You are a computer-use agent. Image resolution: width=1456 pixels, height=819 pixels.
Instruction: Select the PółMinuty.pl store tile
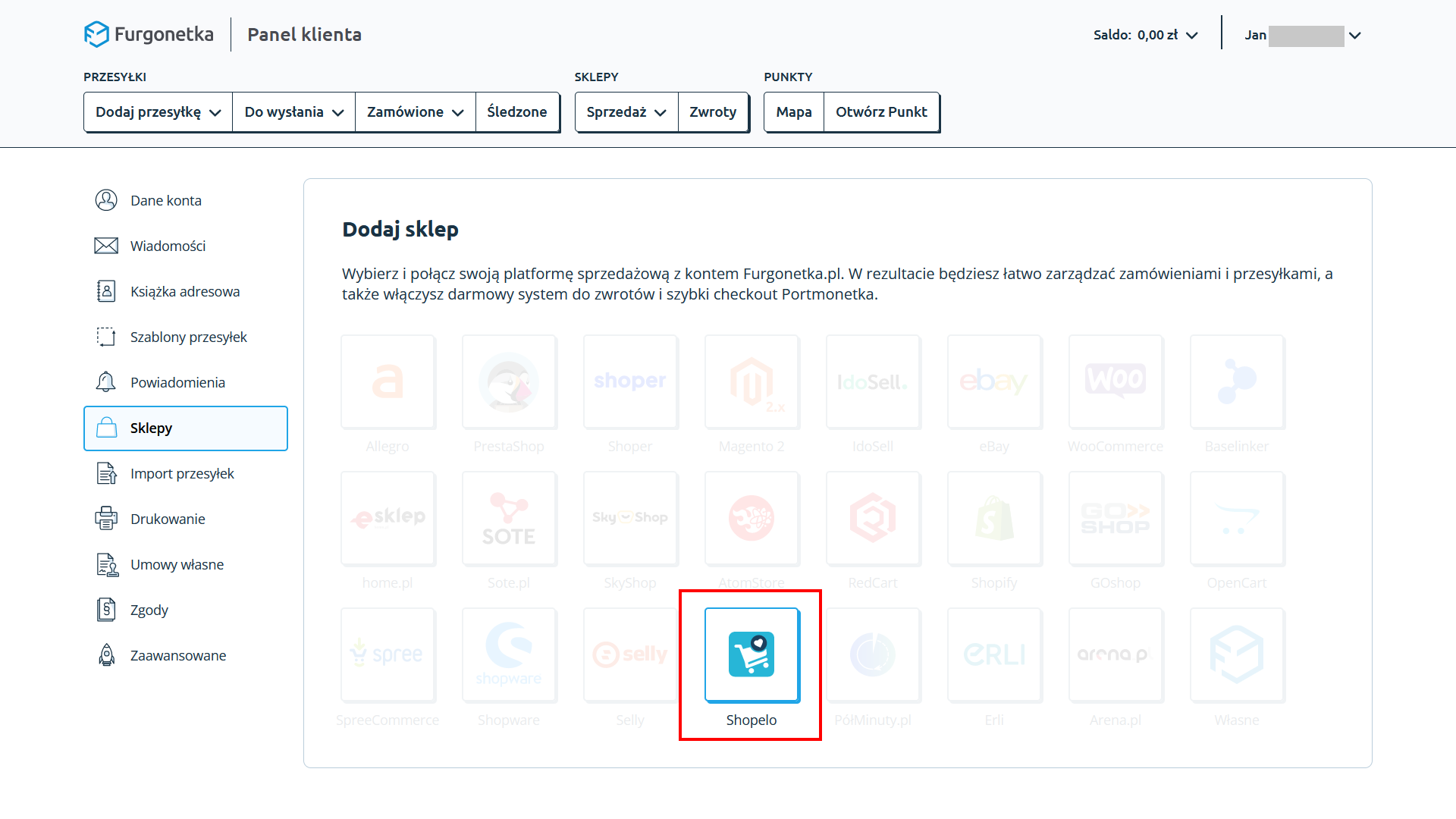(x=873, y=654)
